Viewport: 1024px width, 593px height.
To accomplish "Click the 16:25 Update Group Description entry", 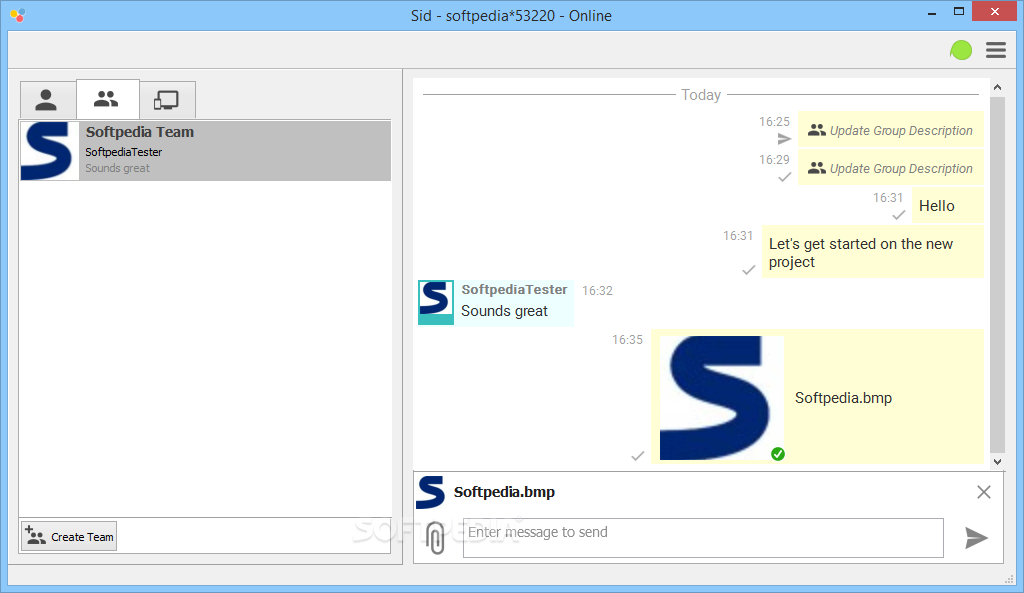I will click(x=891, y=130).
